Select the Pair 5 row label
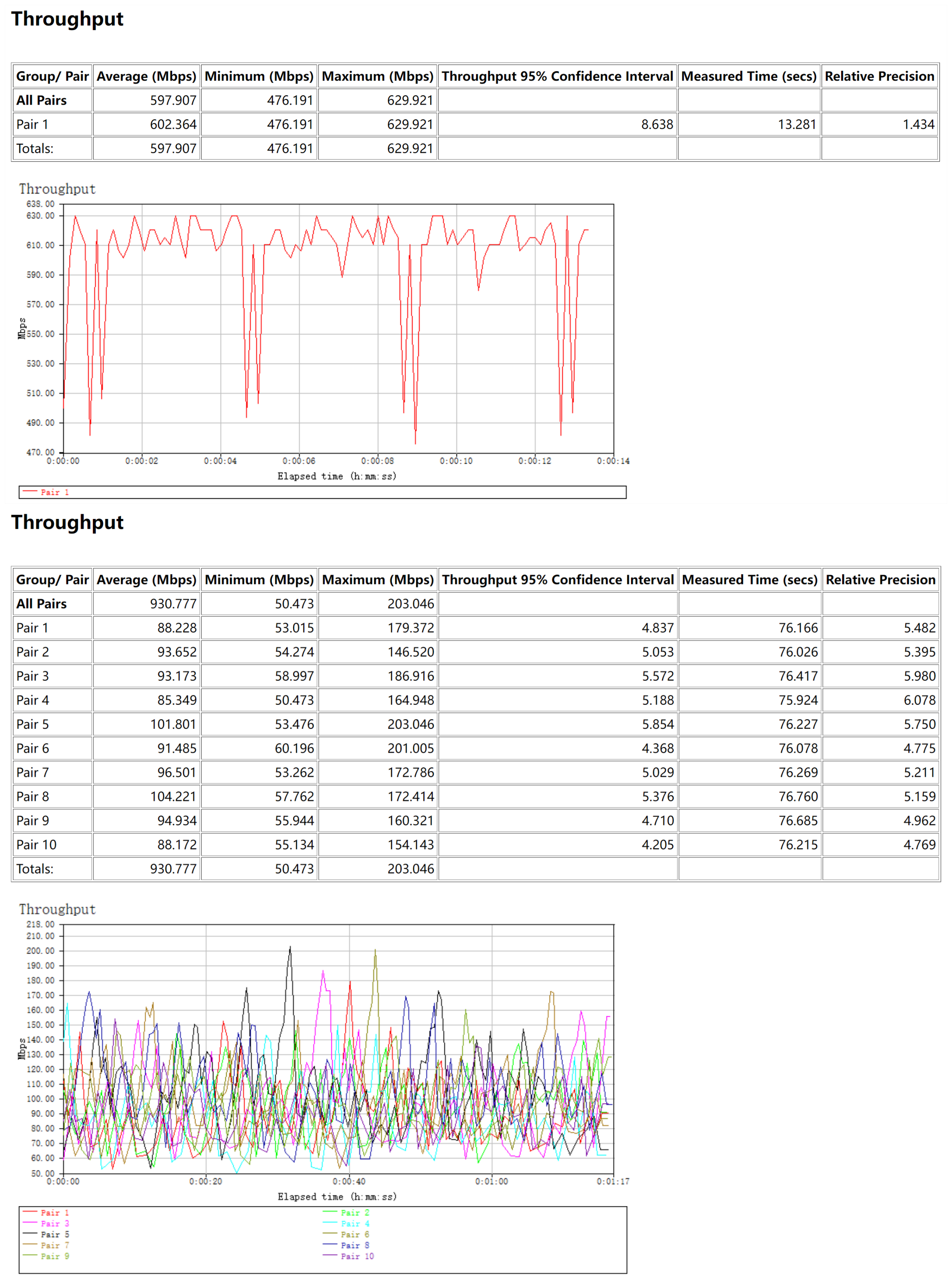 [33, 724]
